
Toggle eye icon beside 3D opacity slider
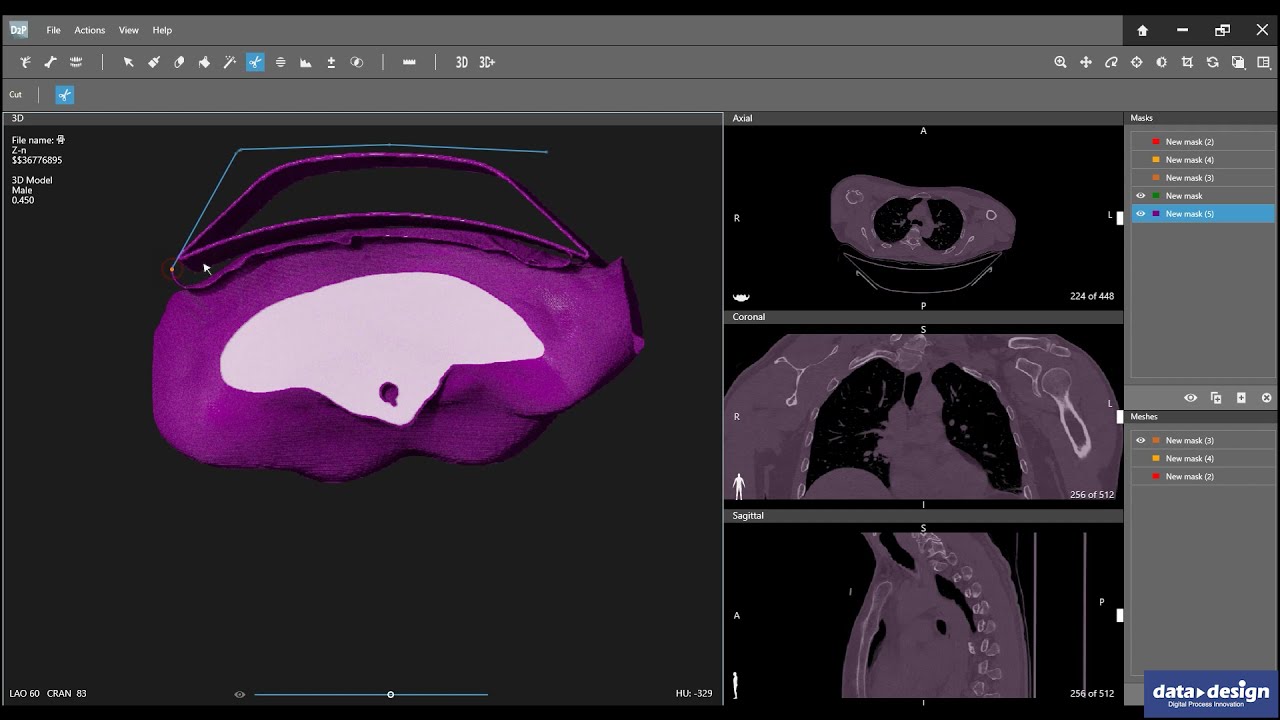tap(239, 694)
